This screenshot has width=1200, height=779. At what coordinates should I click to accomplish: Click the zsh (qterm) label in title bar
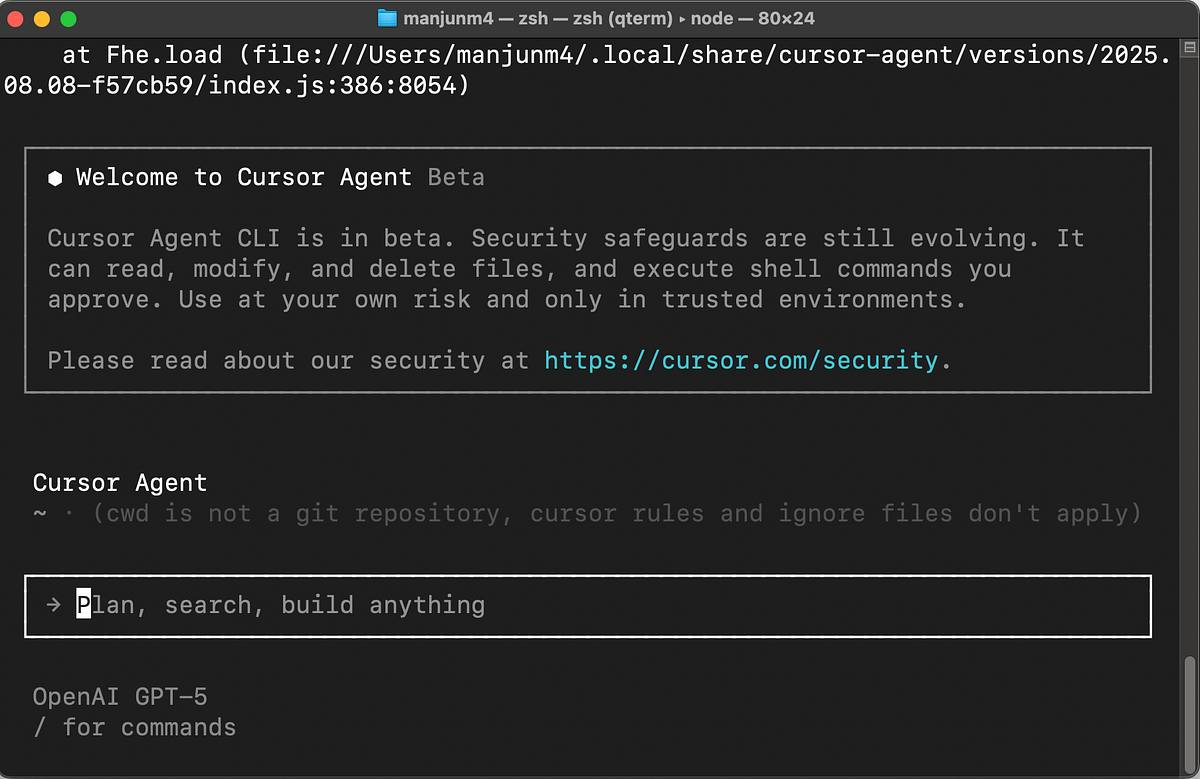tap(622, 17)
